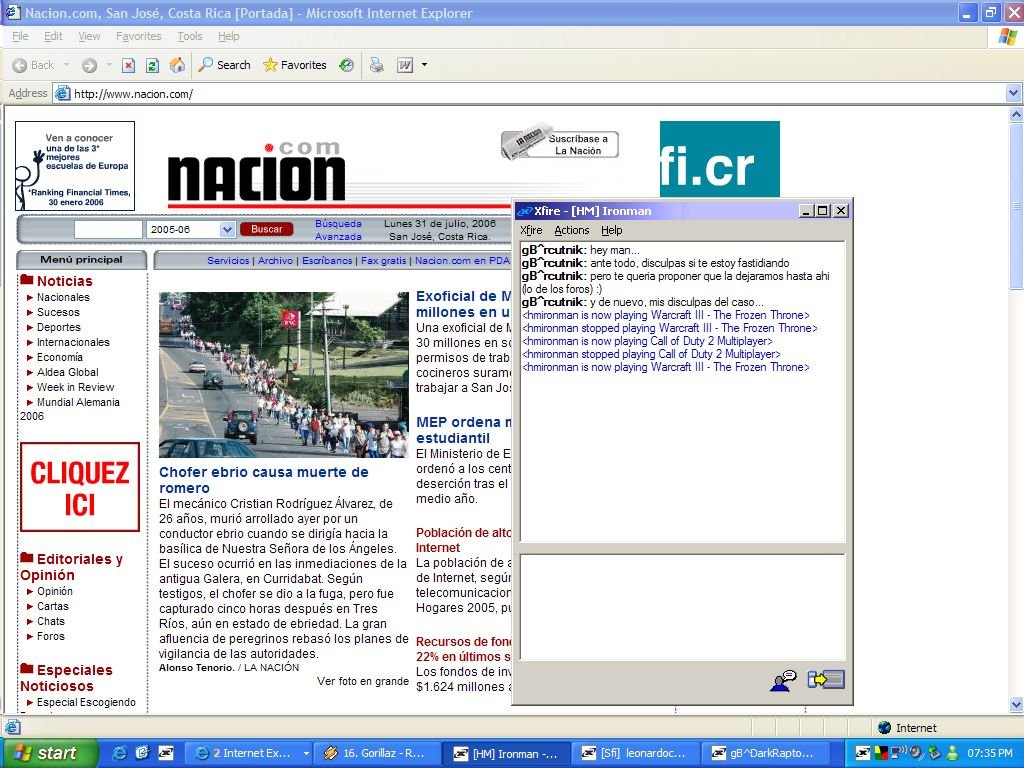Click the red Buscar button
The image size is (1024, 768).
266,229
